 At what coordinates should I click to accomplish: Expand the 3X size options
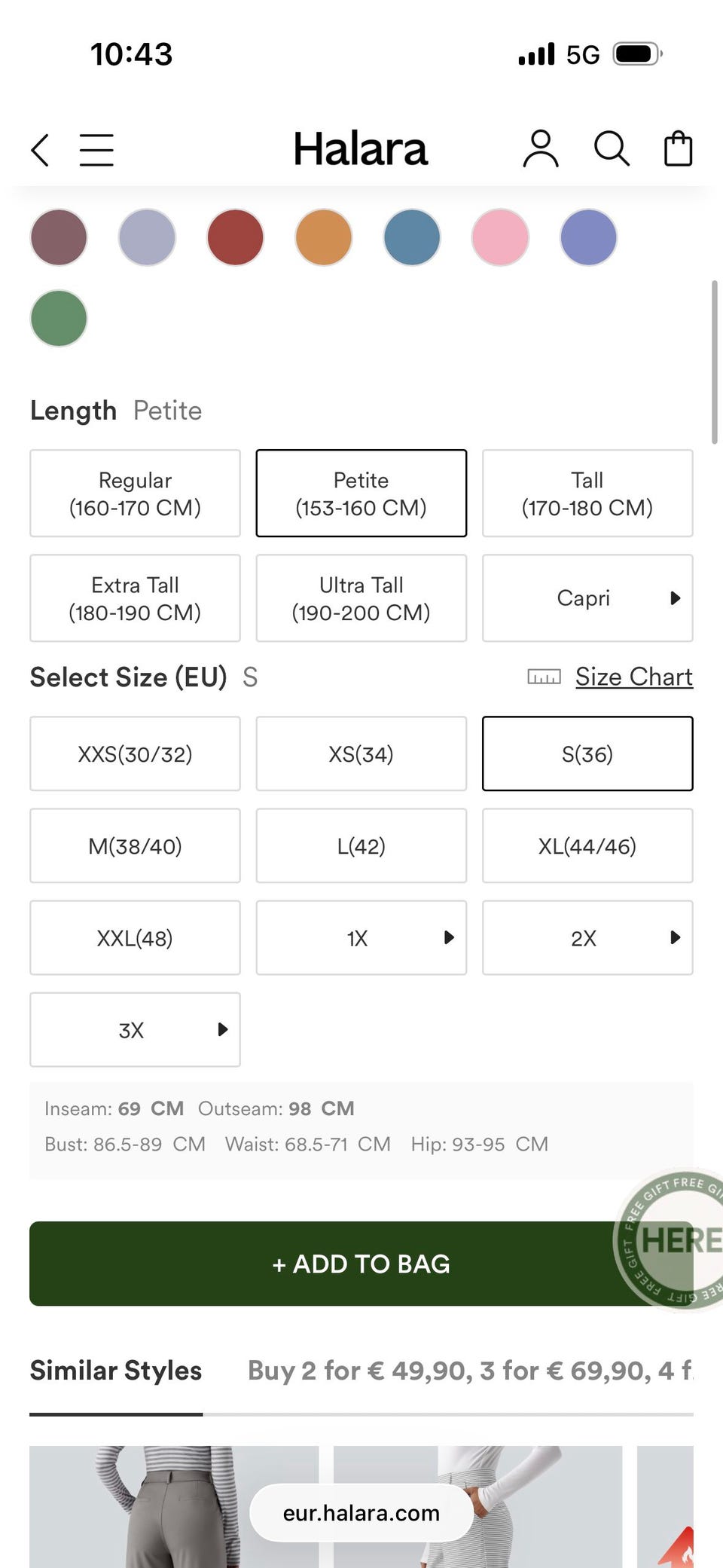coord(136,1030)
